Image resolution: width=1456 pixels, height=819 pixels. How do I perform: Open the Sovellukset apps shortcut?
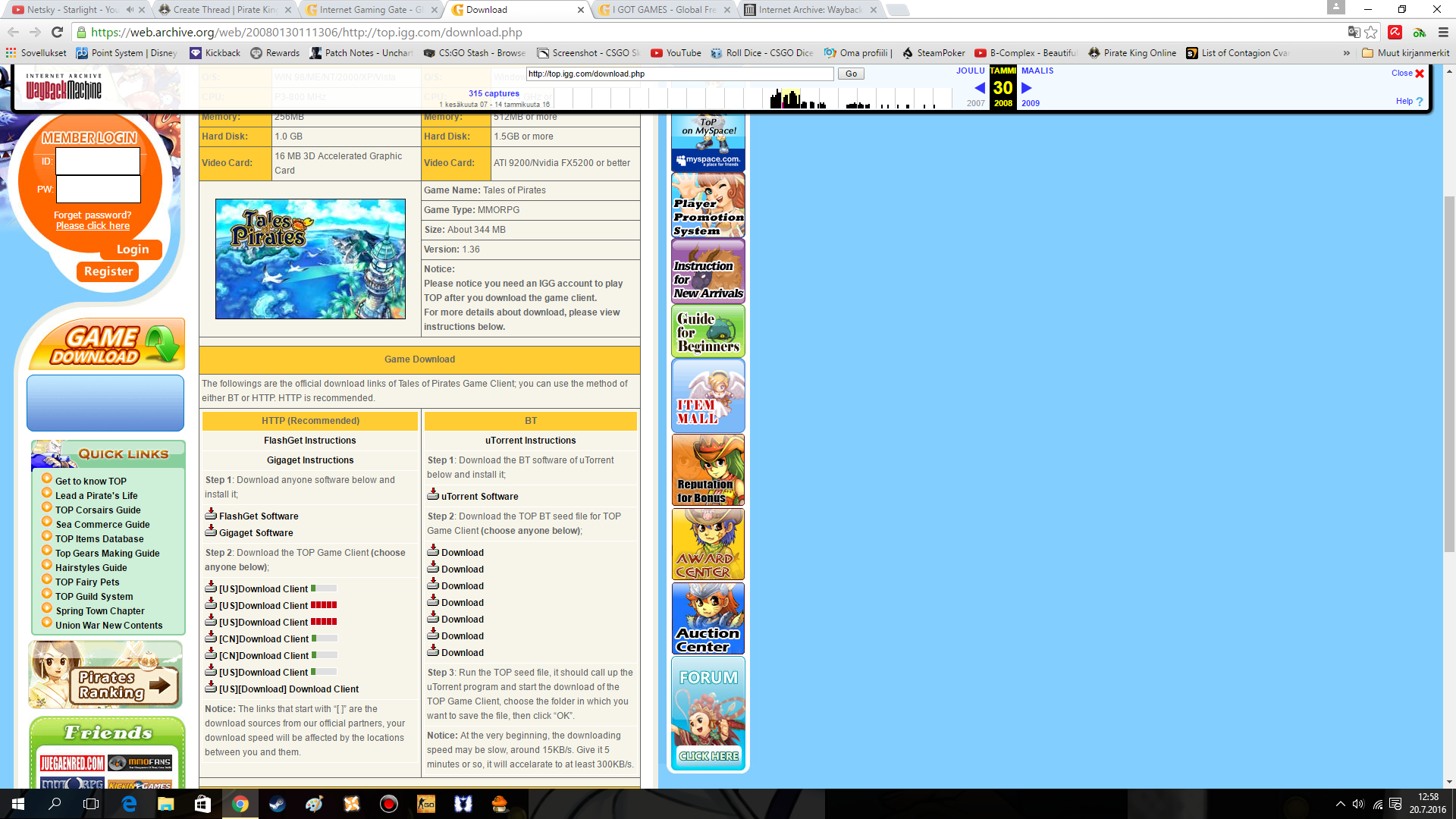(x=36, y=53)
